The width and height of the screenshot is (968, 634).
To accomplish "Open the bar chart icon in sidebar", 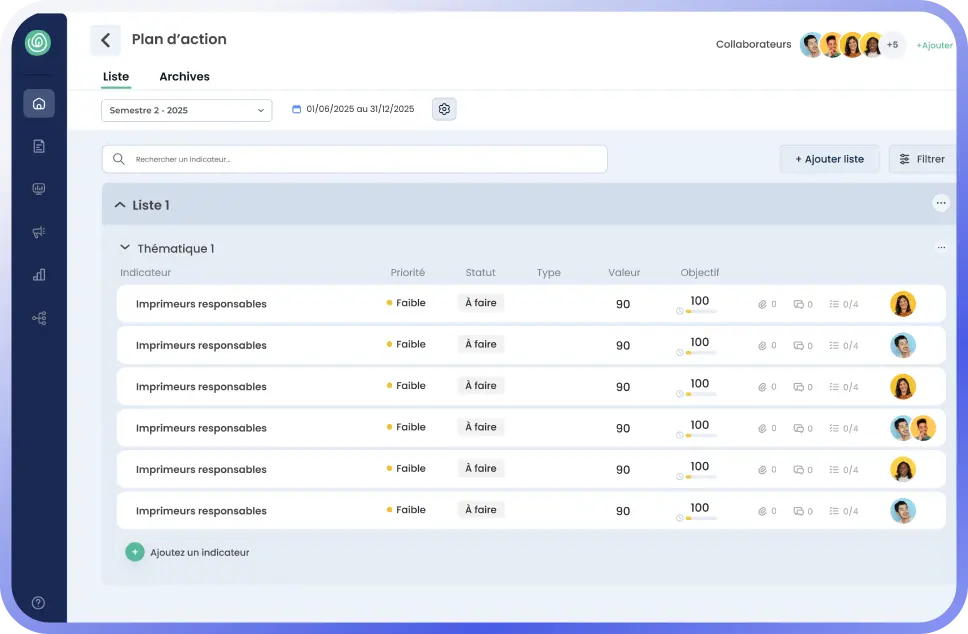I will [x=39, y=275].
